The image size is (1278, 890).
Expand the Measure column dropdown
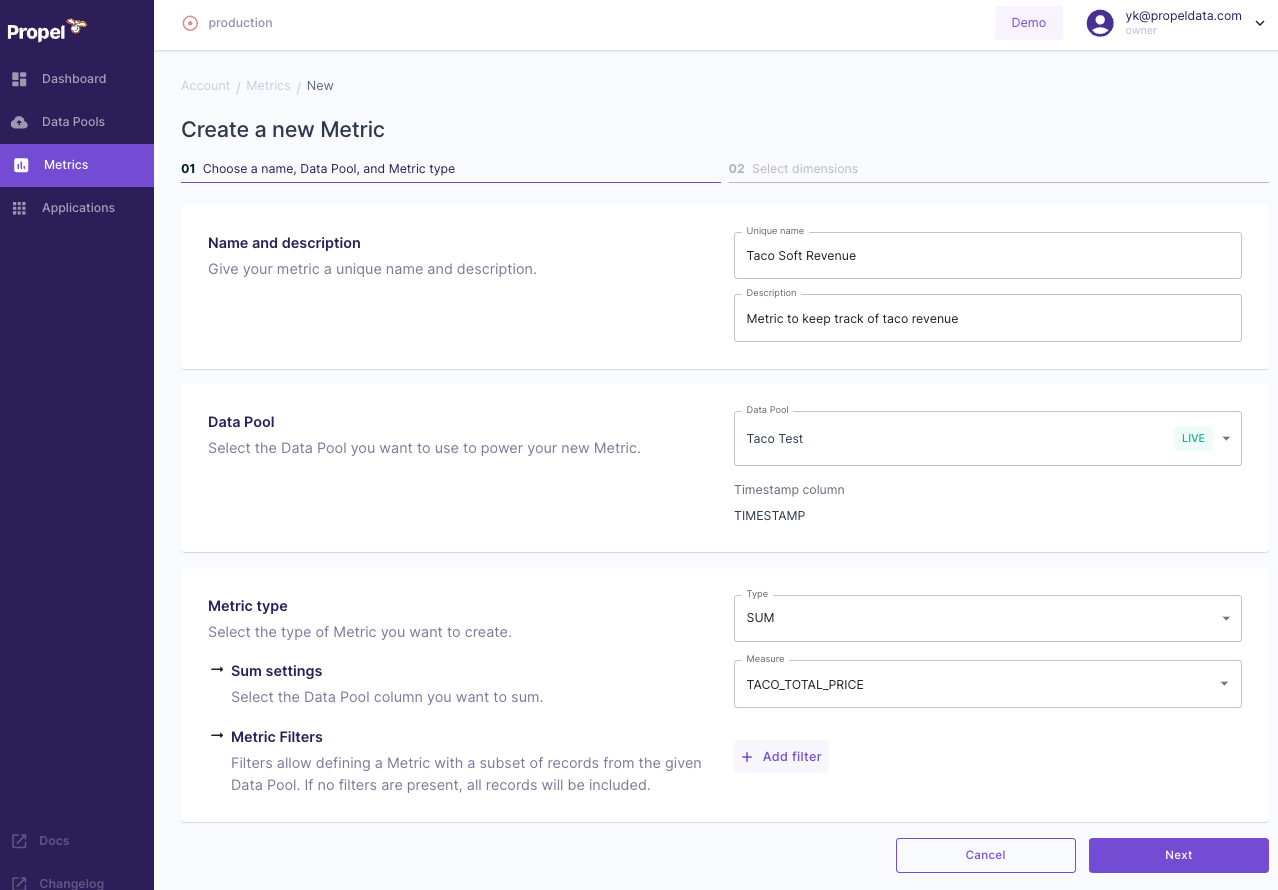tap(1223, 684)
